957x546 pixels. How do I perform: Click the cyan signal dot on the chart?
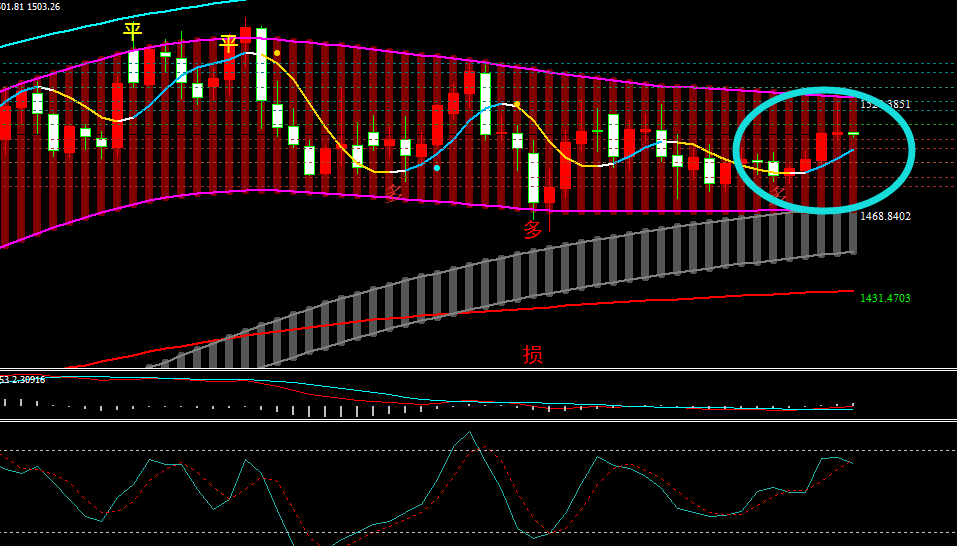pos(437,168)
